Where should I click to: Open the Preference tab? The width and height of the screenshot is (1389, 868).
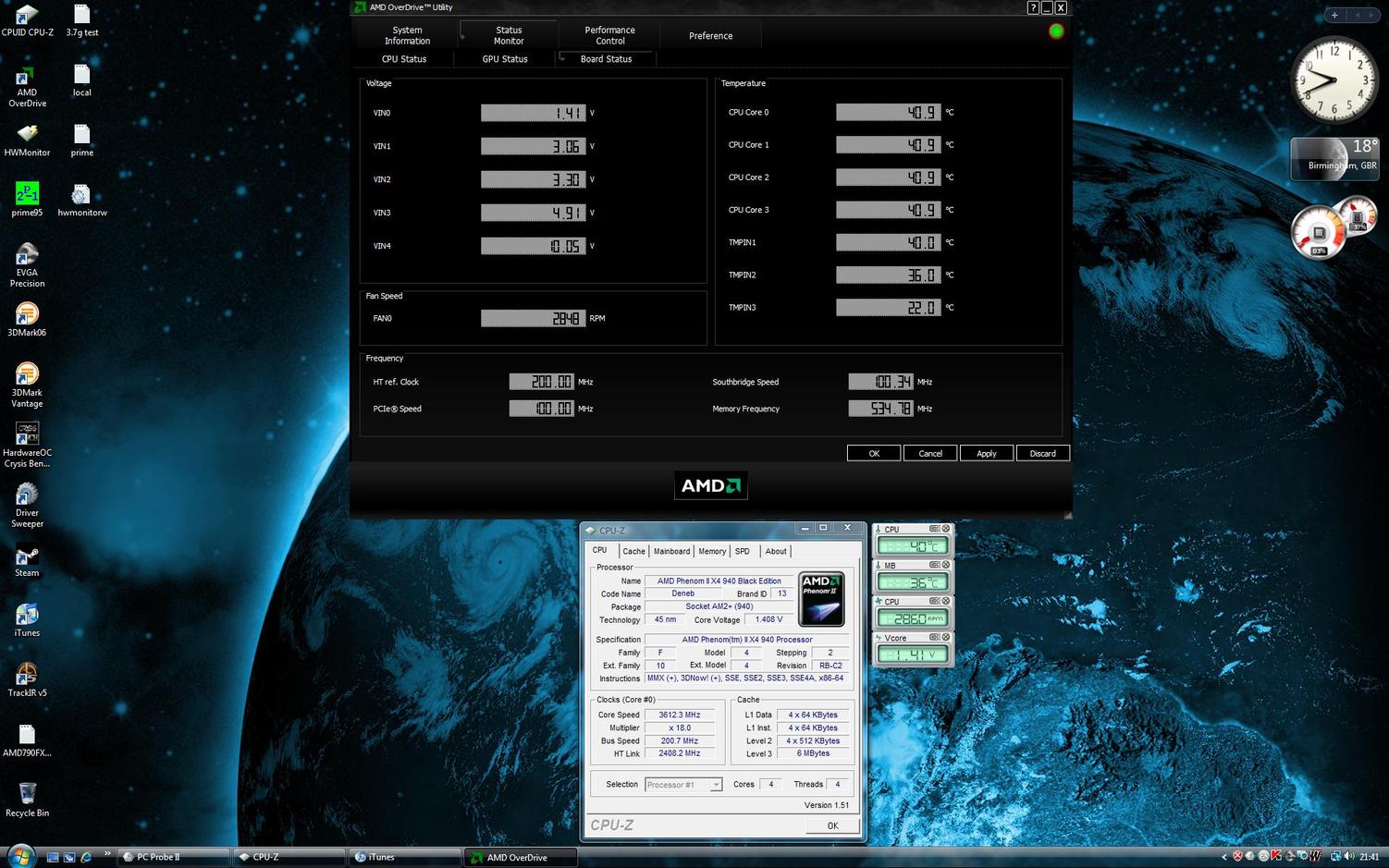[x=710, y=35]
